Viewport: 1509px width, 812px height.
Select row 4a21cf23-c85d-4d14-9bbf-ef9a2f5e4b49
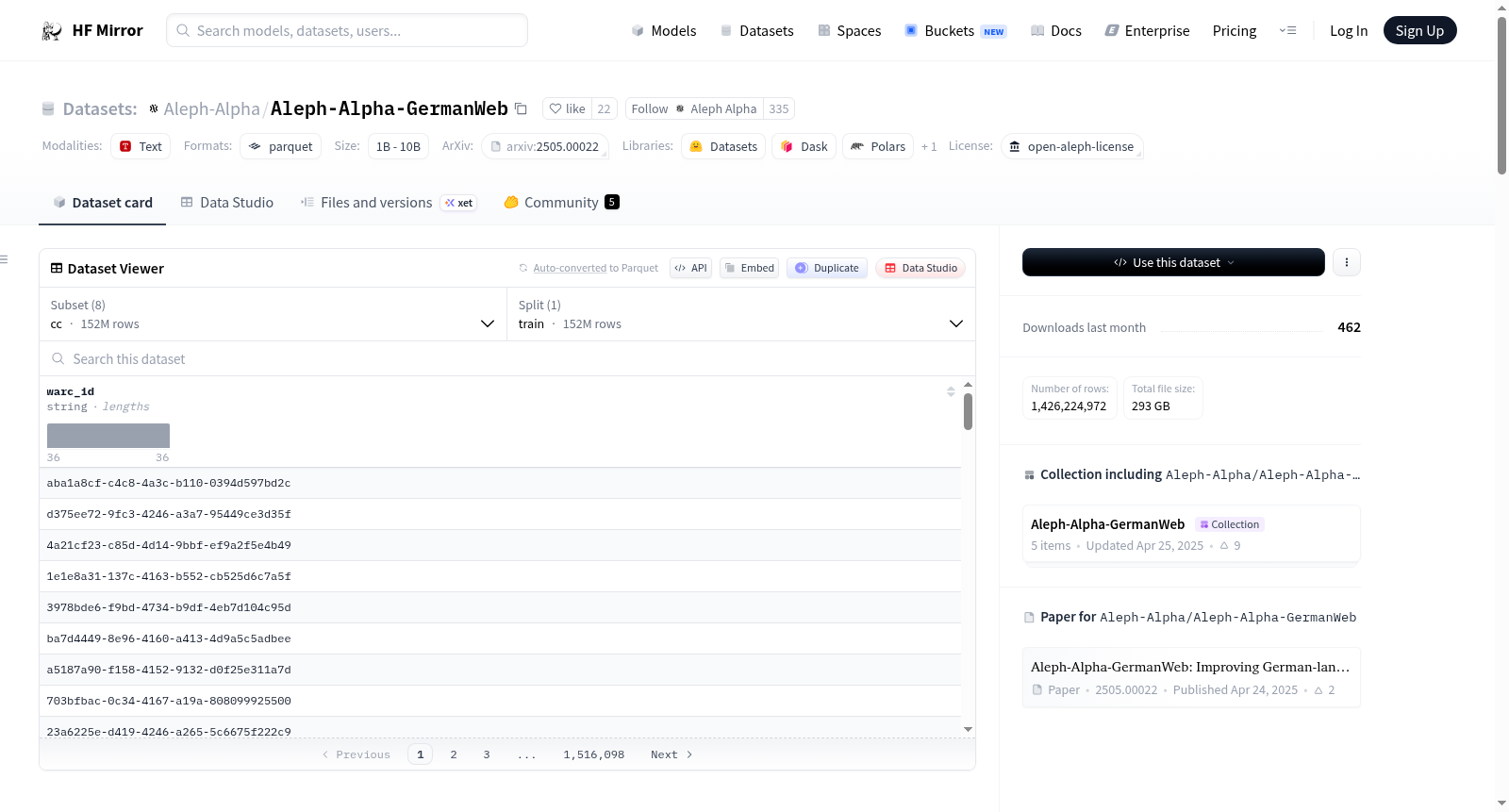[500, 545]
